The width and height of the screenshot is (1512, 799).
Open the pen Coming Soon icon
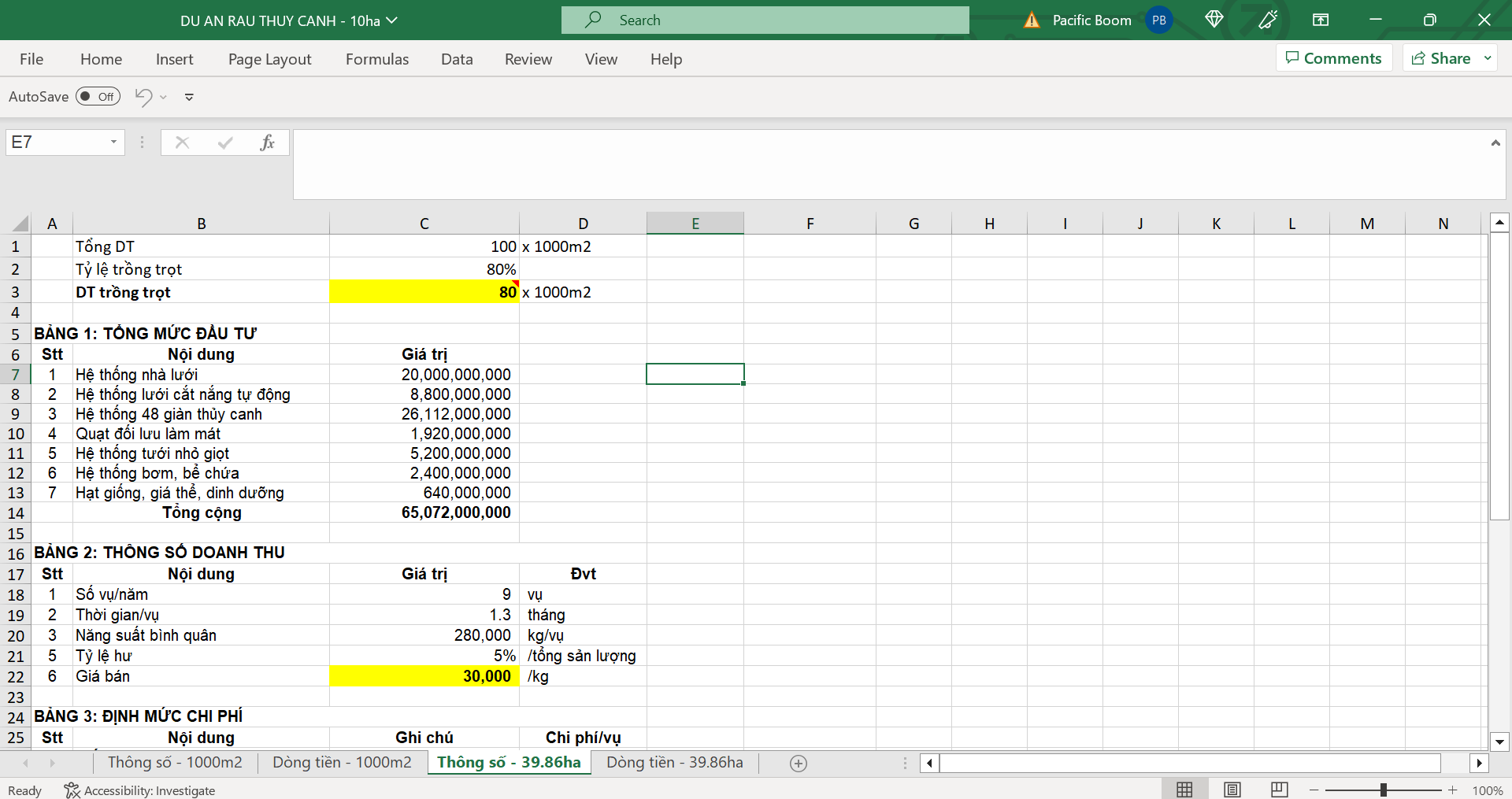(x=1268, y=20)
